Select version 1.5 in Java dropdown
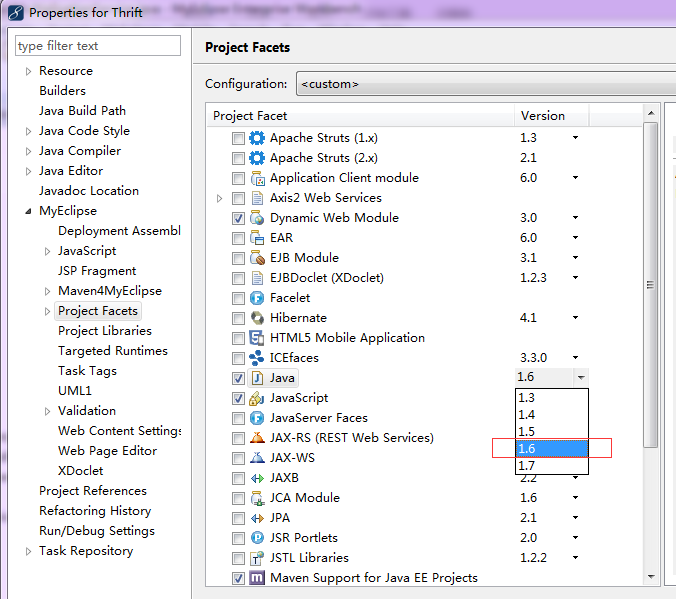 click(552, 432)
